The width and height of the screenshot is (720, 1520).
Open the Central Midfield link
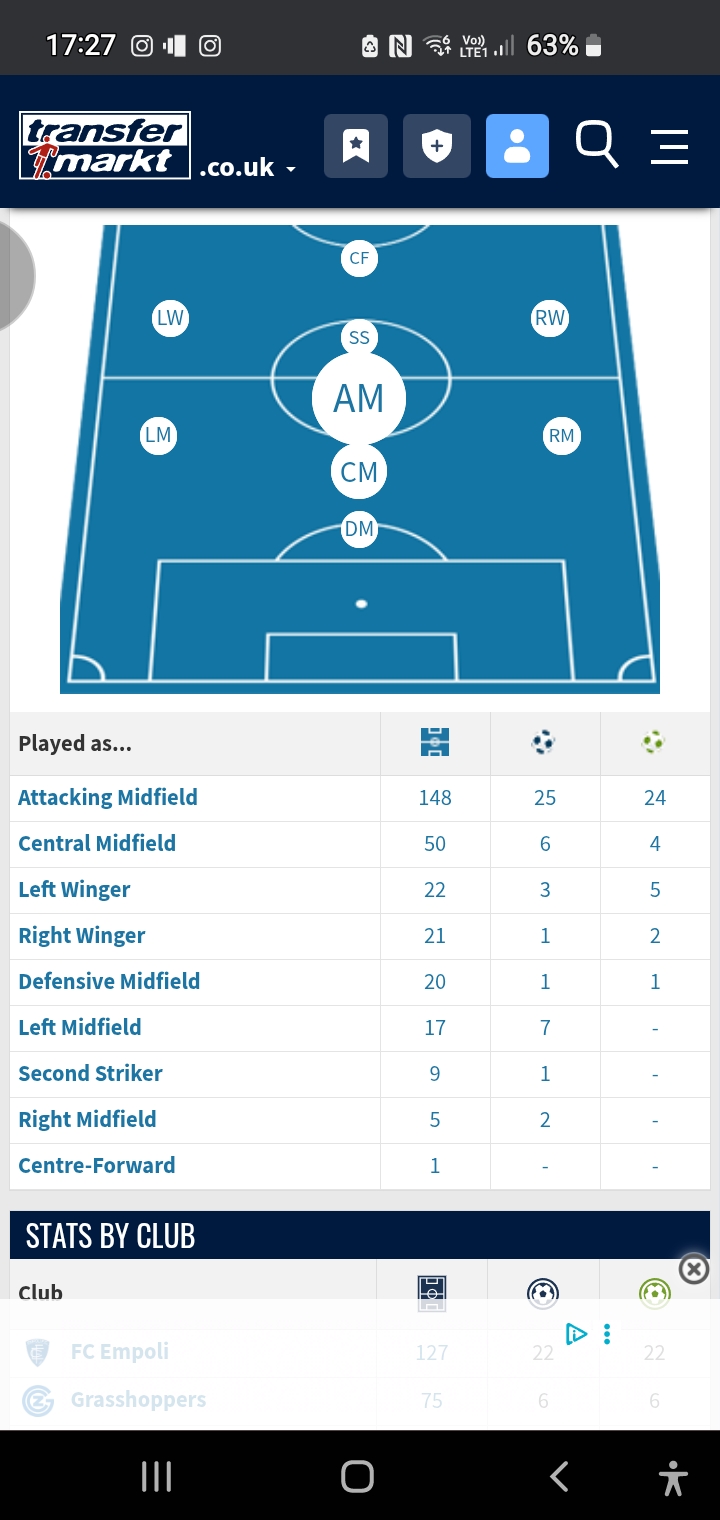click(x=97, y=843)
